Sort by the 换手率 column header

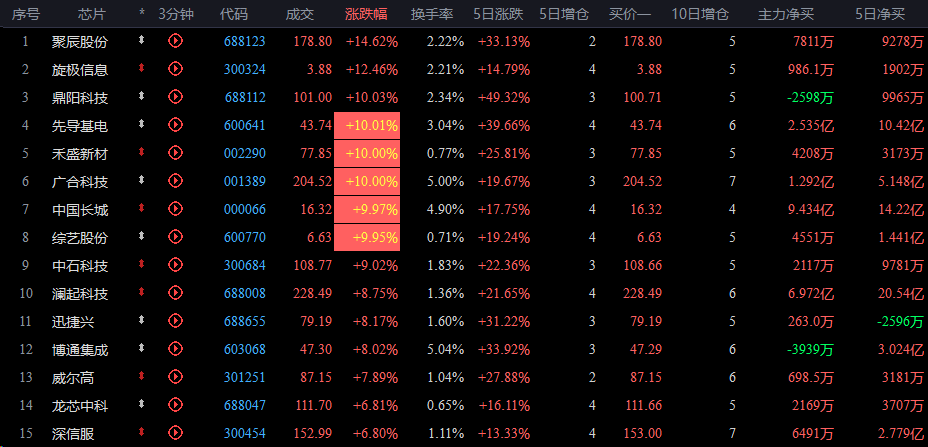pyautogui.click(x=432, y=14)
